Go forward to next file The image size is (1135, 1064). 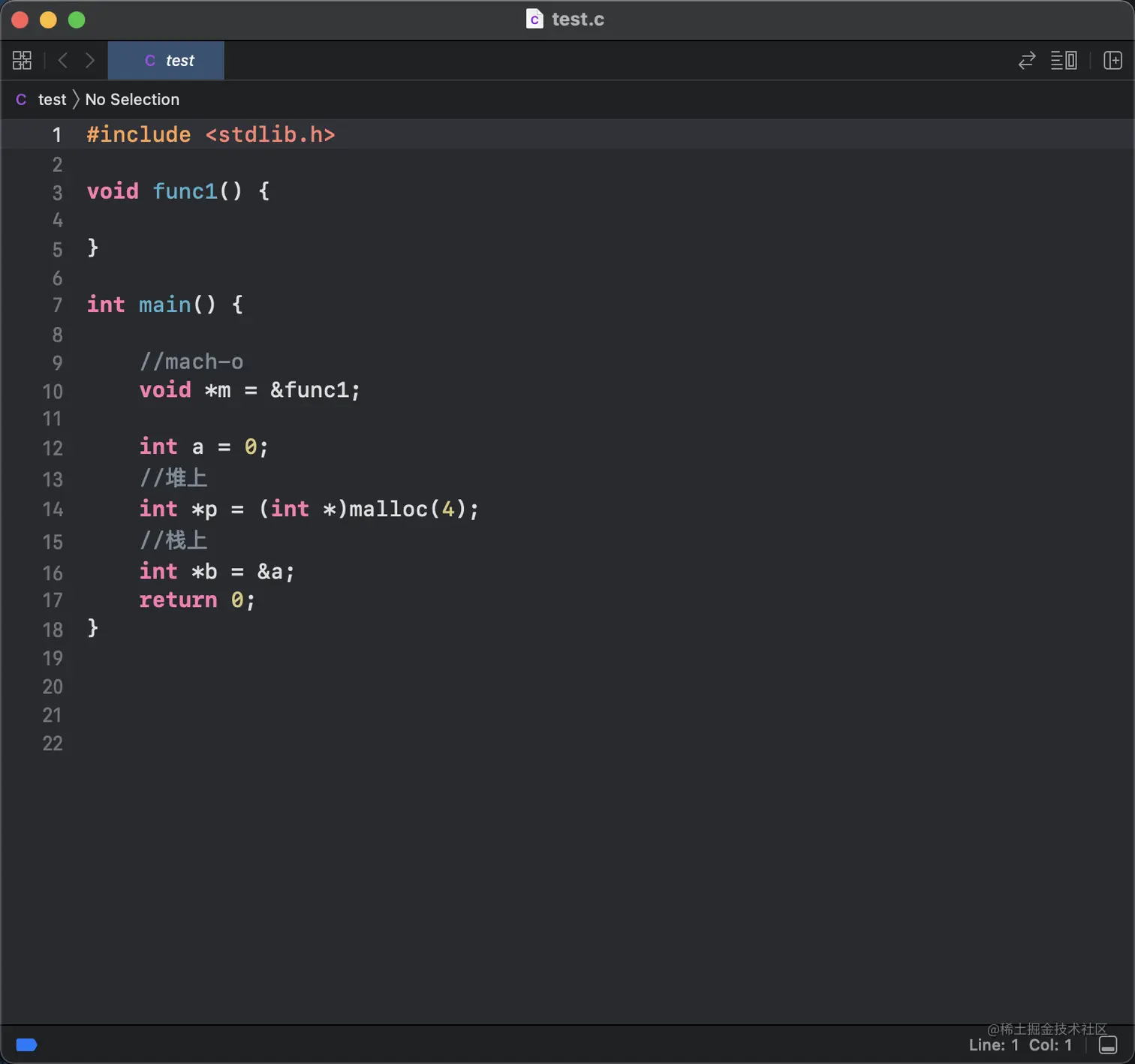(x=90, y=60)
